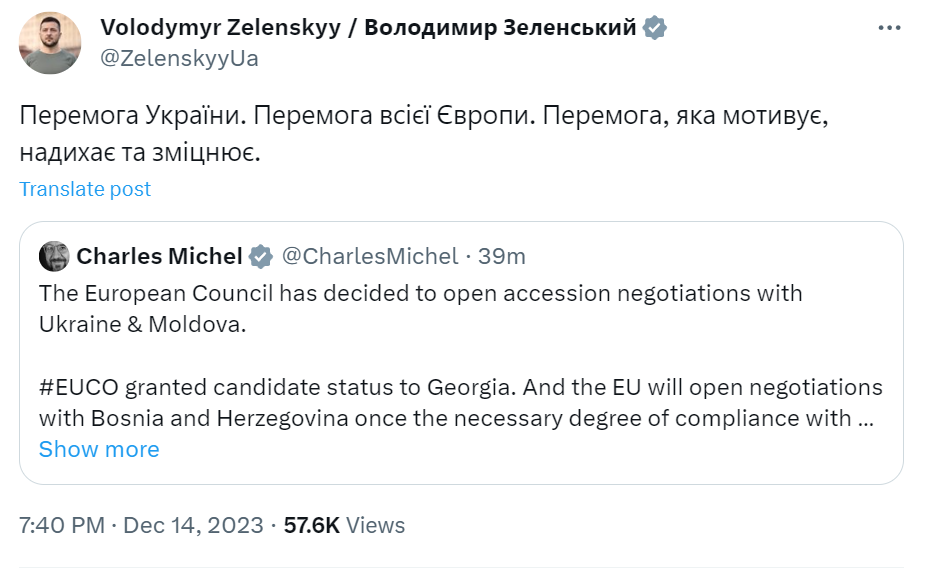Open the #EUCO hashtag
The image size is (925, 571).
pyautogui.click(x=78, y=387)
